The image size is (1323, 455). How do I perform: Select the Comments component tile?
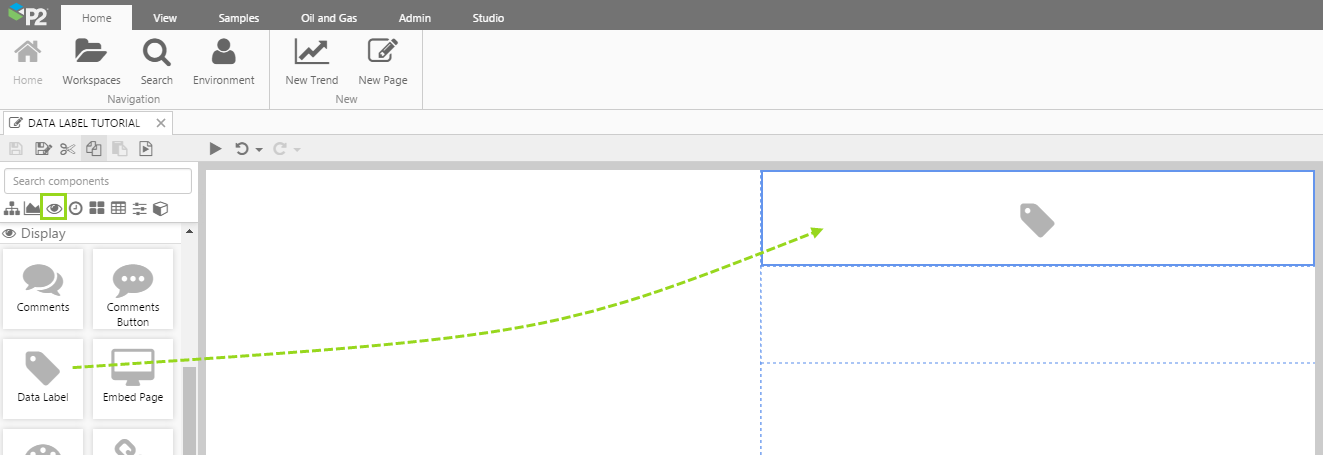43,289
